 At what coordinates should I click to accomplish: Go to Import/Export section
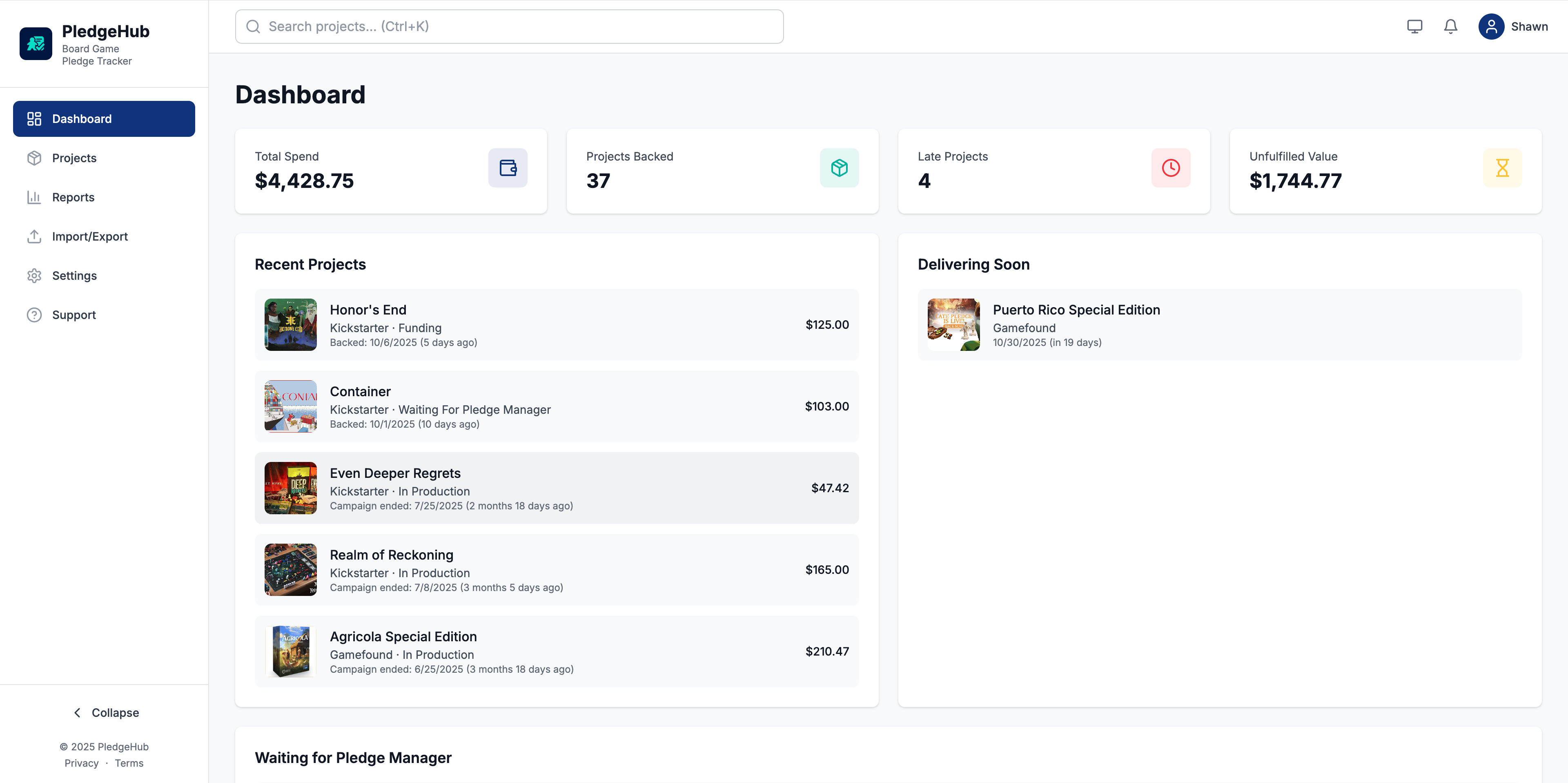89,236
